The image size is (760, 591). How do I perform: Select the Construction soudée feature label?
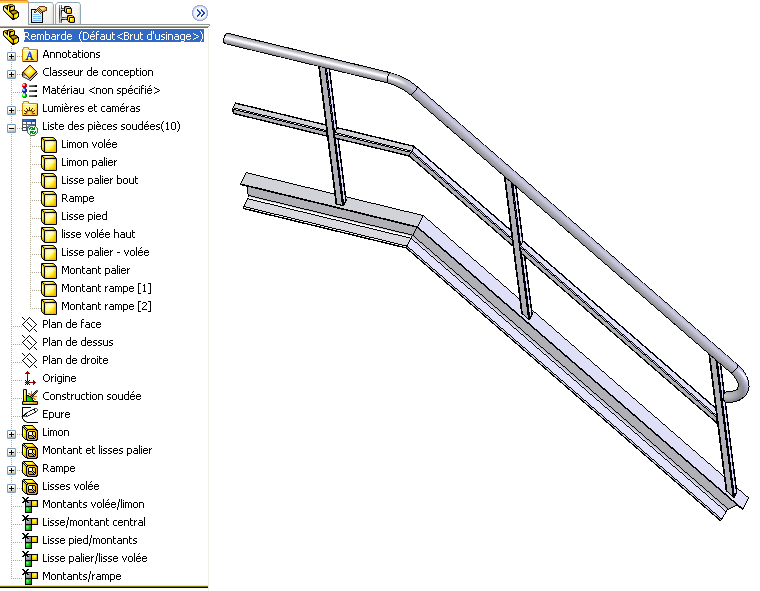[x=92, y=396]
